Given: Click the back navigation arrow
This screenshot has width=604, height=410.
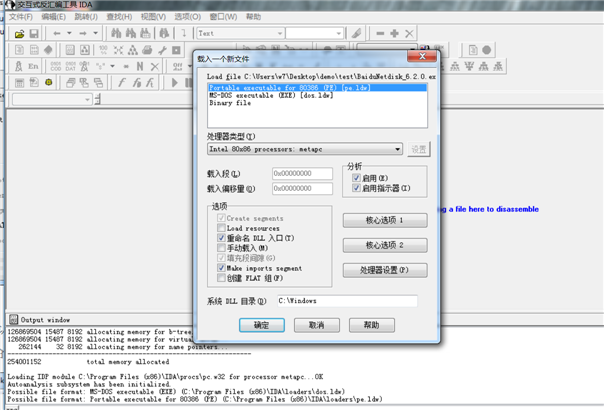Looking at the screenshot, I should coord(57,34).
